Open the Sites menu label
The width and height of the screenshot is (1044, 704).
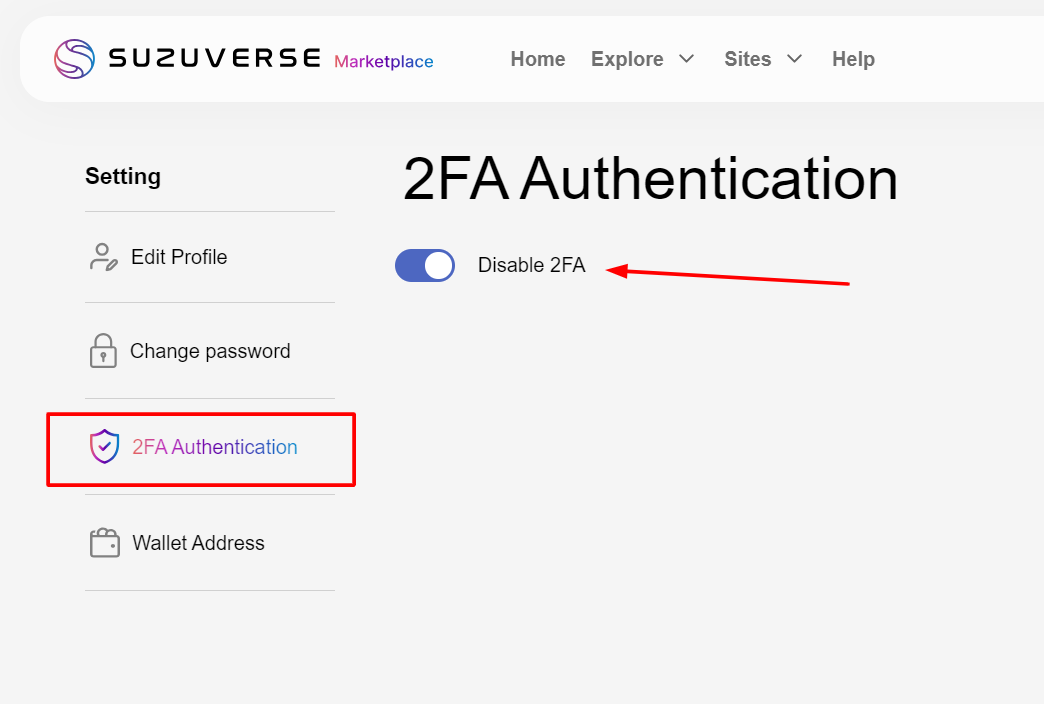[x=748, y=59]
